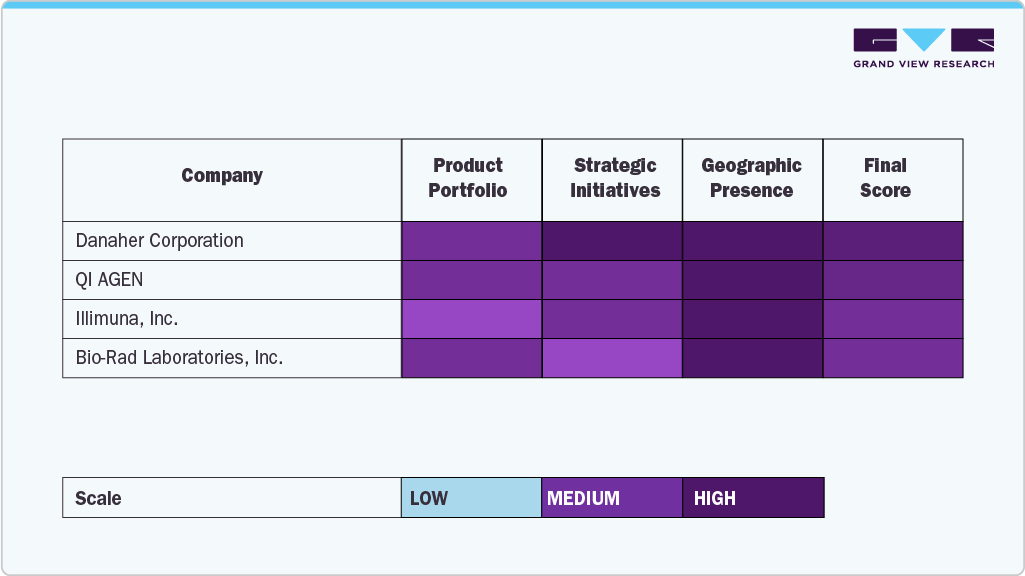The width and height of the screenshot is (1025, 576).
Task: Click the Product Portfolio column header
Action: tap(468, 178)
